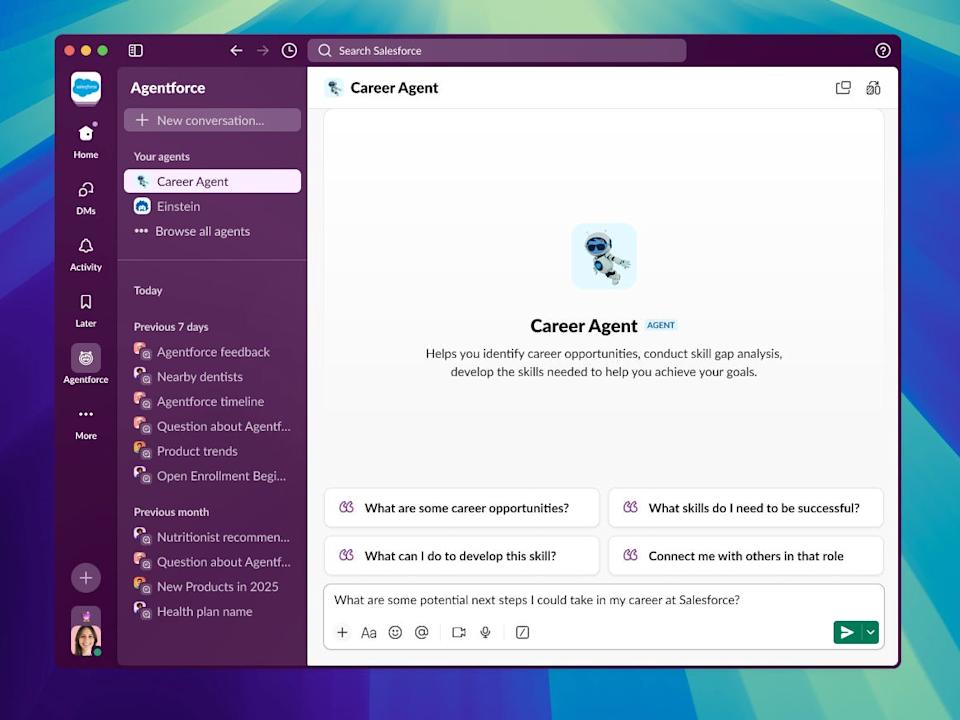Send the message with green arrow
This screenshot has height=720, width=960.
click(847, 632)
